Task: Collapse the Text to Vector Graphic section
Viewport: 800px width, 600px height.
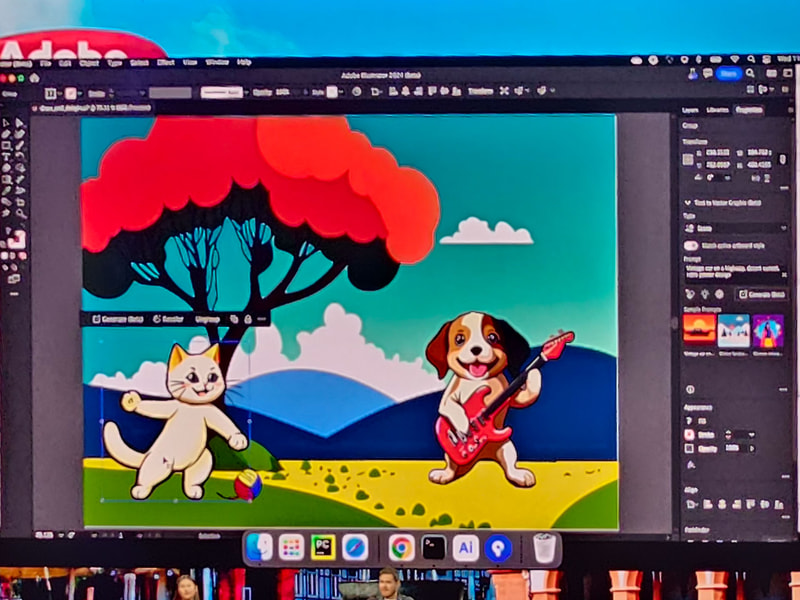Action: click(687, 203)
